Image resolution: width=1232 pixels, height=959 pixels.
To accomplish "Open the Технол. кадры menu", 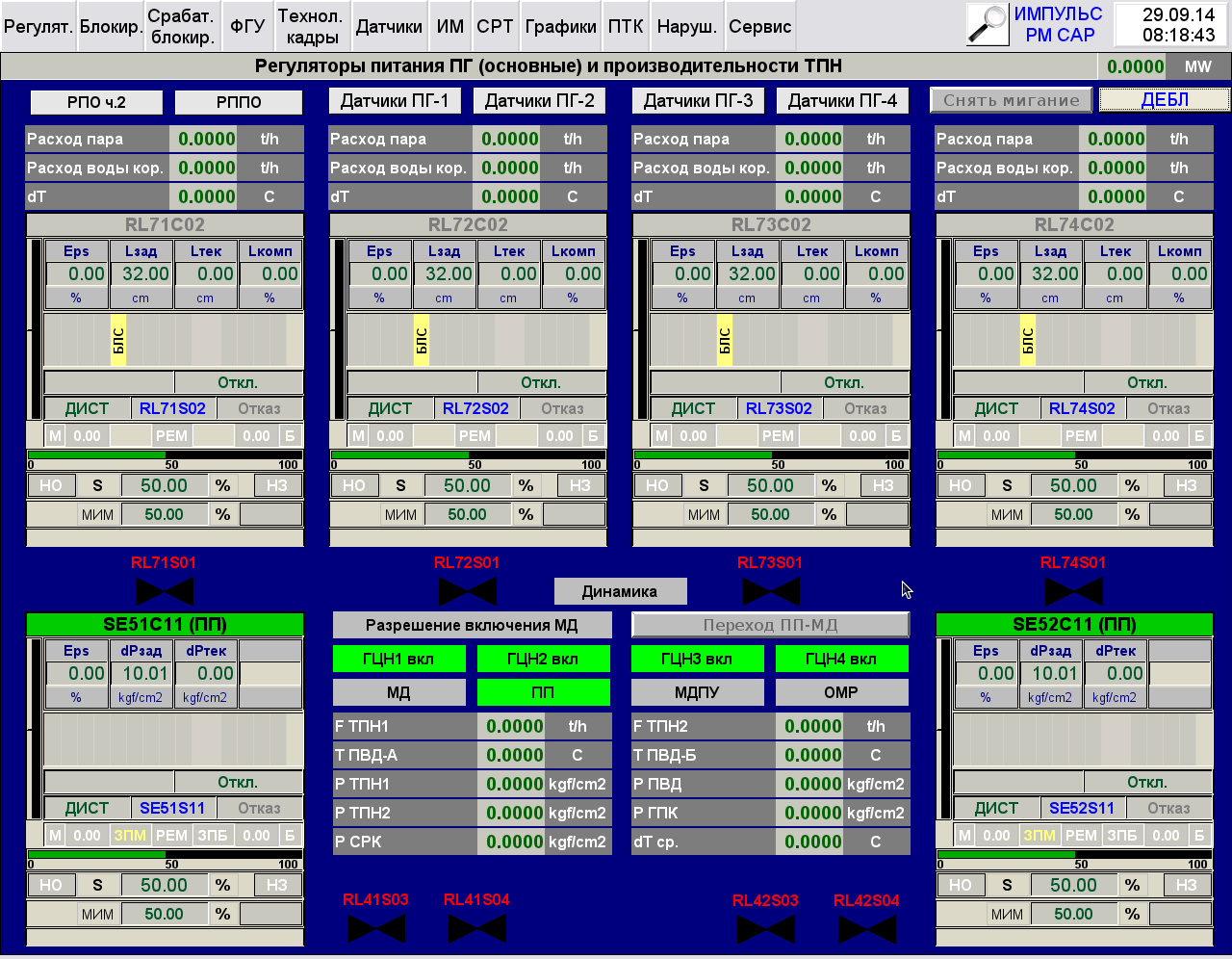I will [x=310, y=27].
